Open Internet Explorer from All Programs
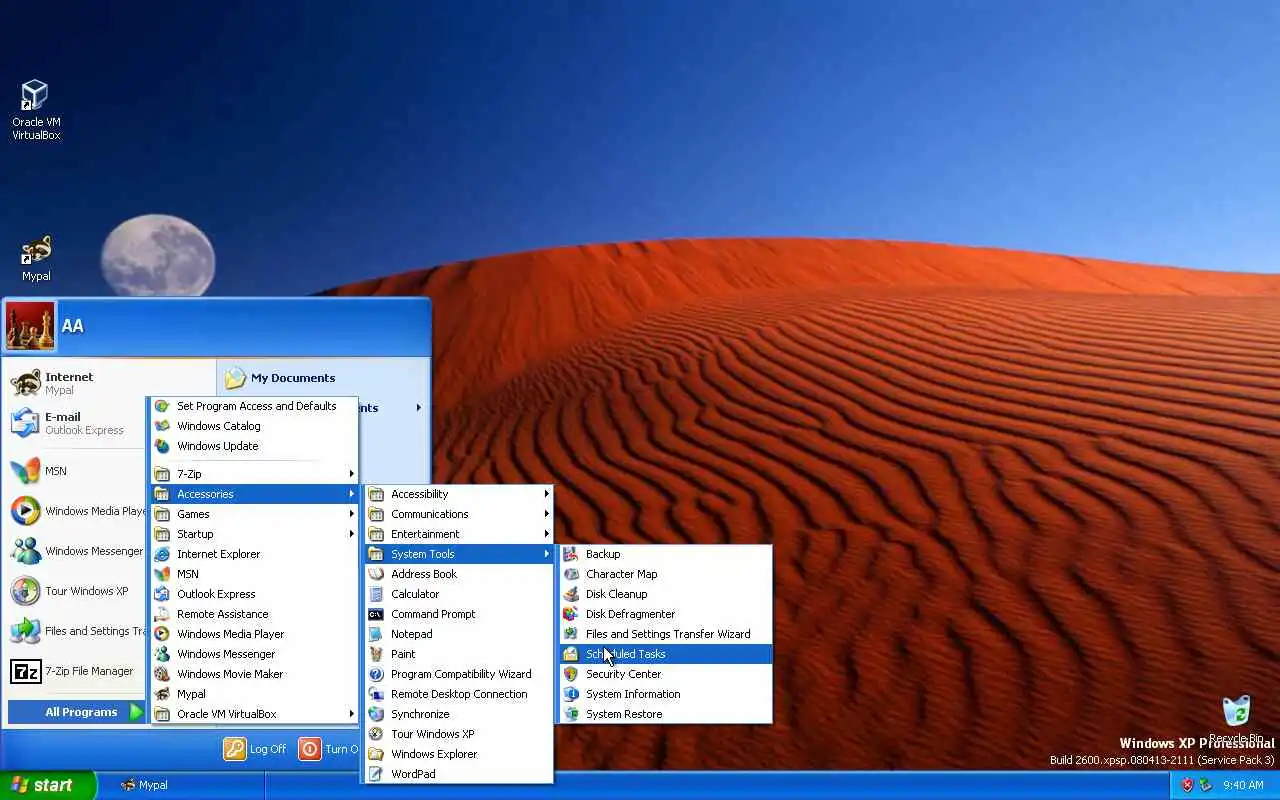Image resolution: width=1280 pixels, height=800 pixels. coord(254,554)
